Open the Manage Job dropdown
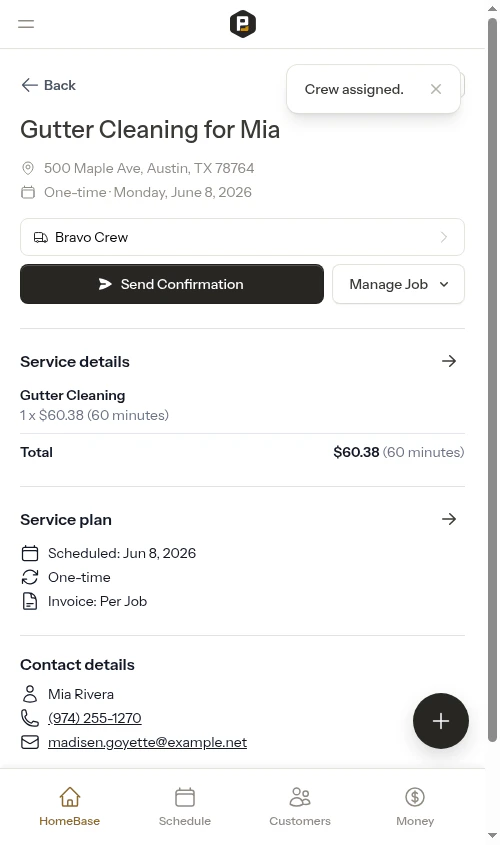Image resolution: width=500 pixels, height=845 pixels. coord(398,284)
